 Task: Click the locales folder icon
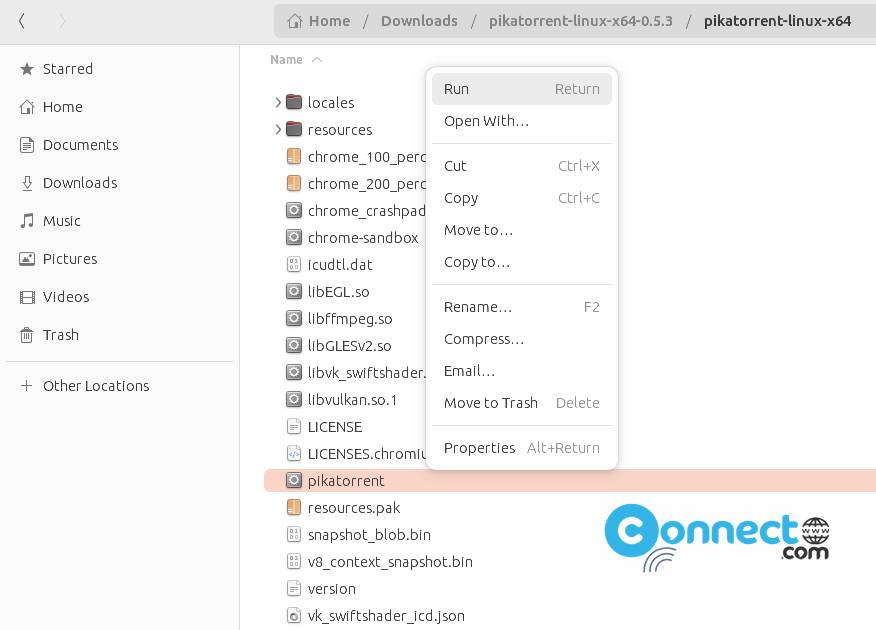(x=294, y=102)
